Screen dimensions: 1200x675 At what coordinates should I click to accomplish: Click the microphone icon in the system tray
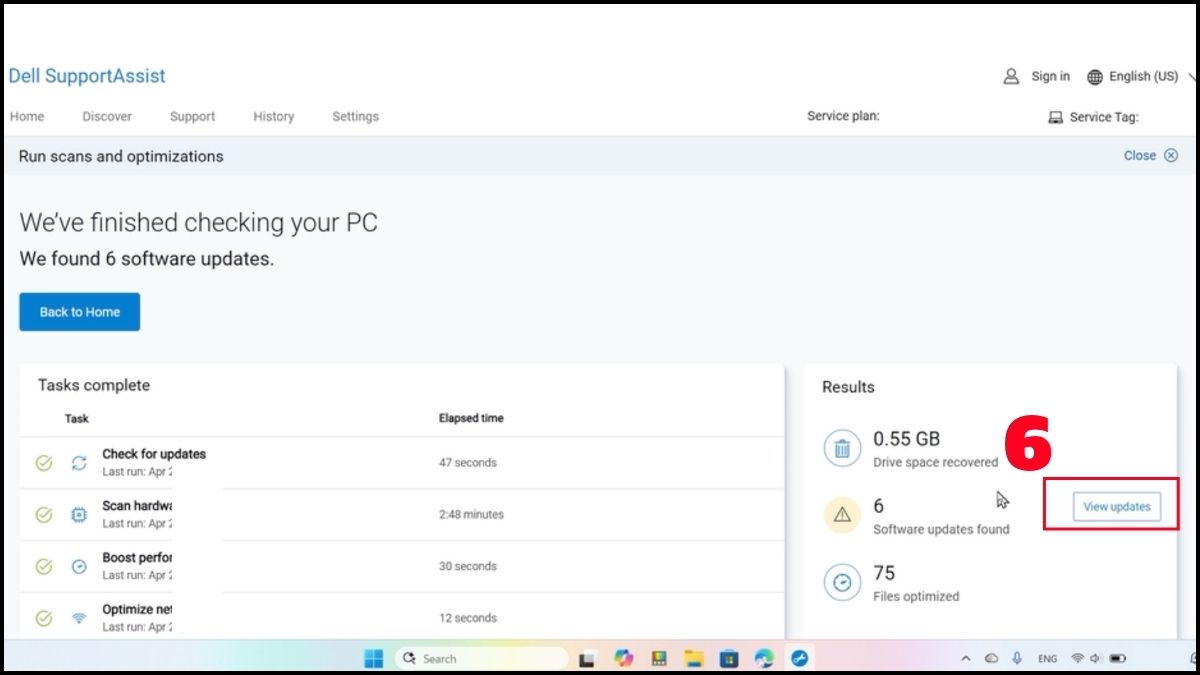pos(1017,658)
